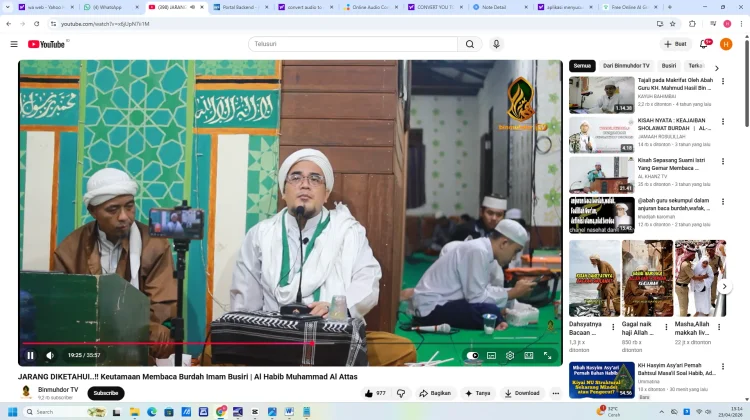Open options for Kisah Nyata Sholawat Burdah video
Screen dimensions: 750x420
pos(723,122)
